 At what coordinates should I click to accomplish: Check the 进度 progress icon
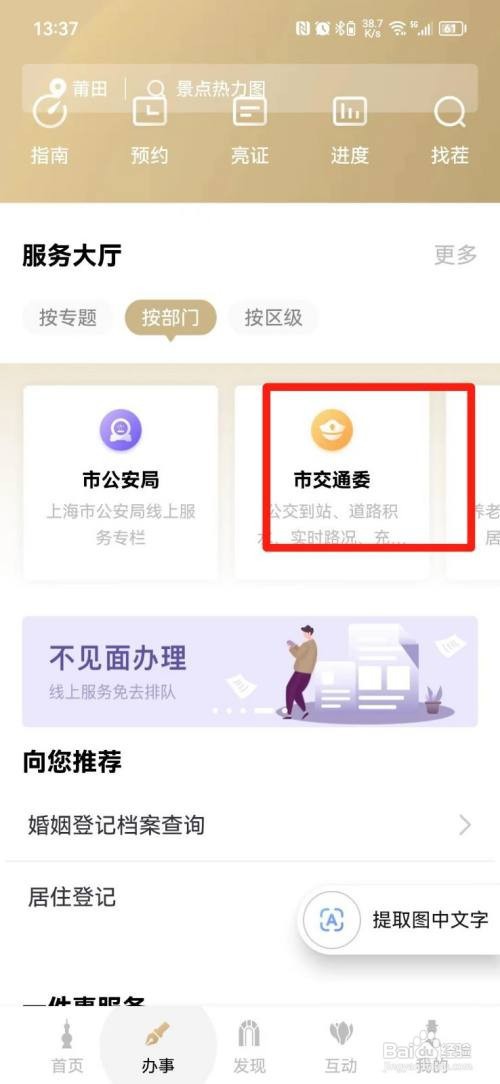point(349,111)
